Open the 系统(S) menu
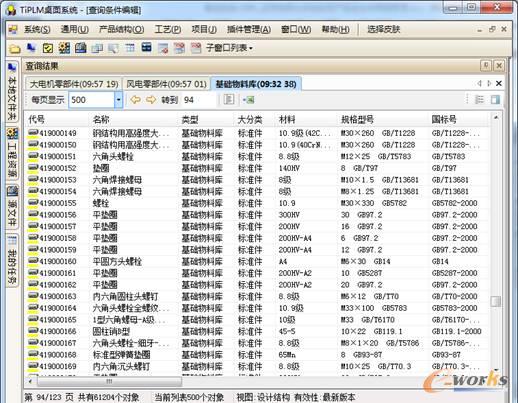The width and height of the screenshot is (518, 403). point(37,29)
